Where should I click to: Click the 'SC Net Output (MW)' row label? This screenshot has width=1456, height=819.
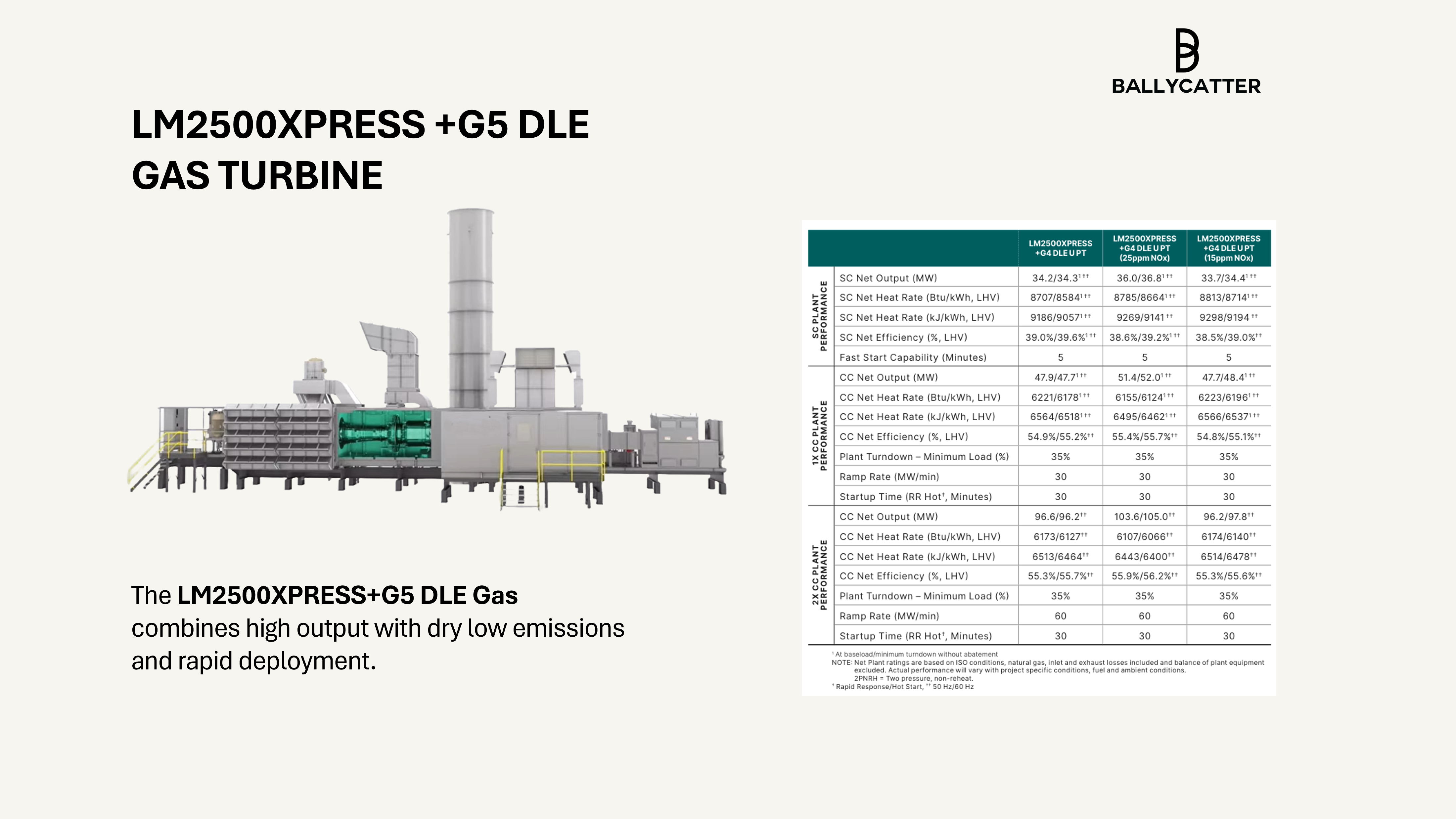[x=888, y=278]
